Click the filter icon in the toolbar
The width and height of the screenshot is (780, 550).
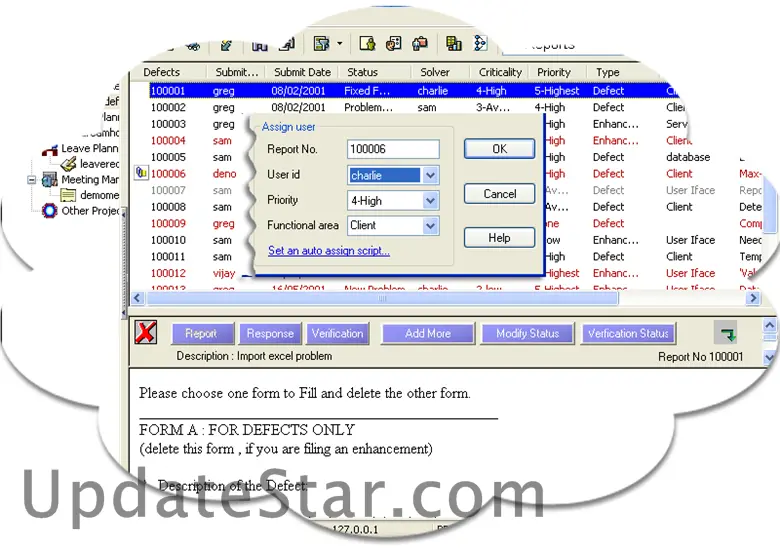click(321, 44)
